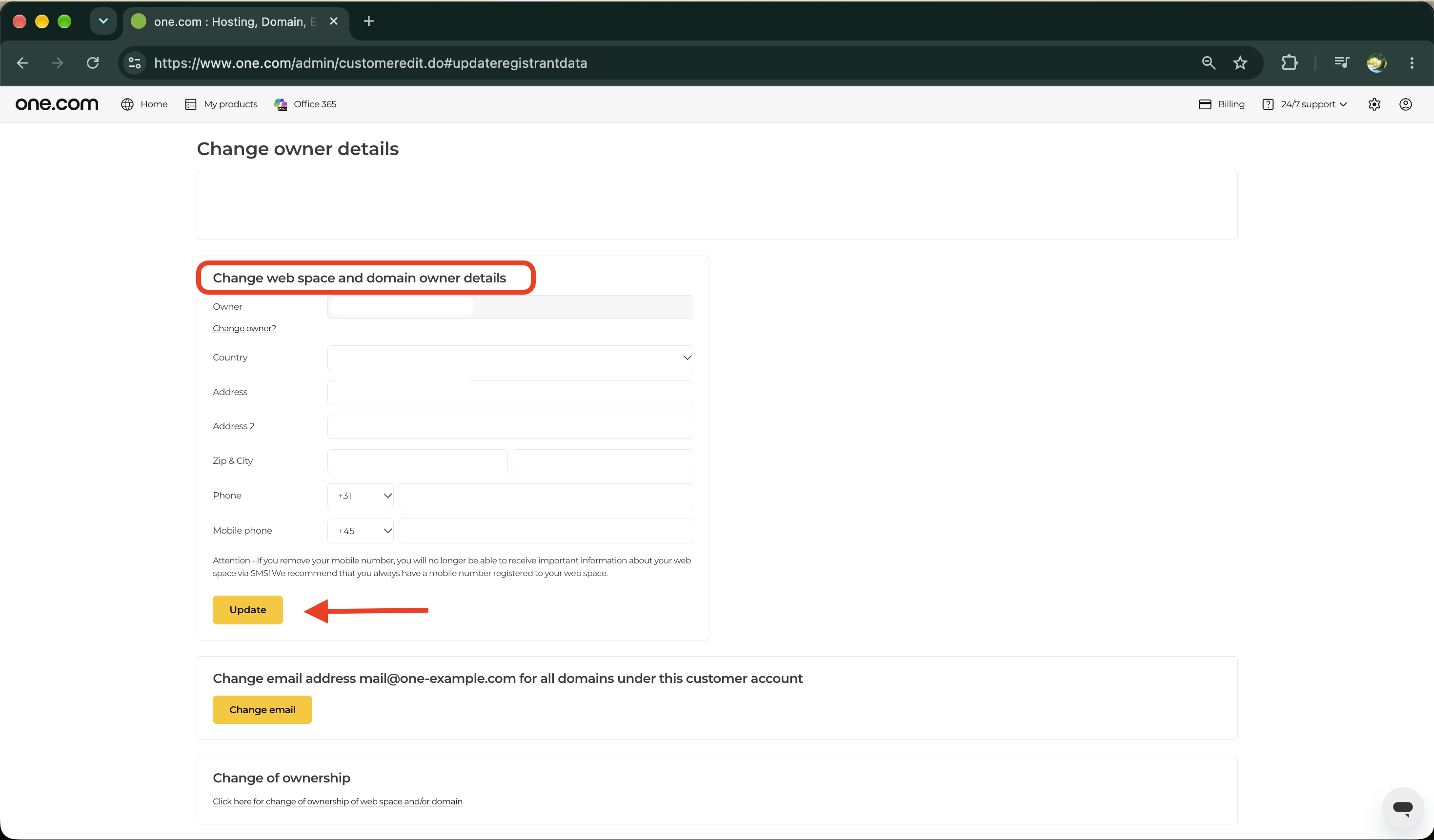Click the 'Mobile phone' field label
This screenshot has height=840, width=1434.
tap(242, 531)
